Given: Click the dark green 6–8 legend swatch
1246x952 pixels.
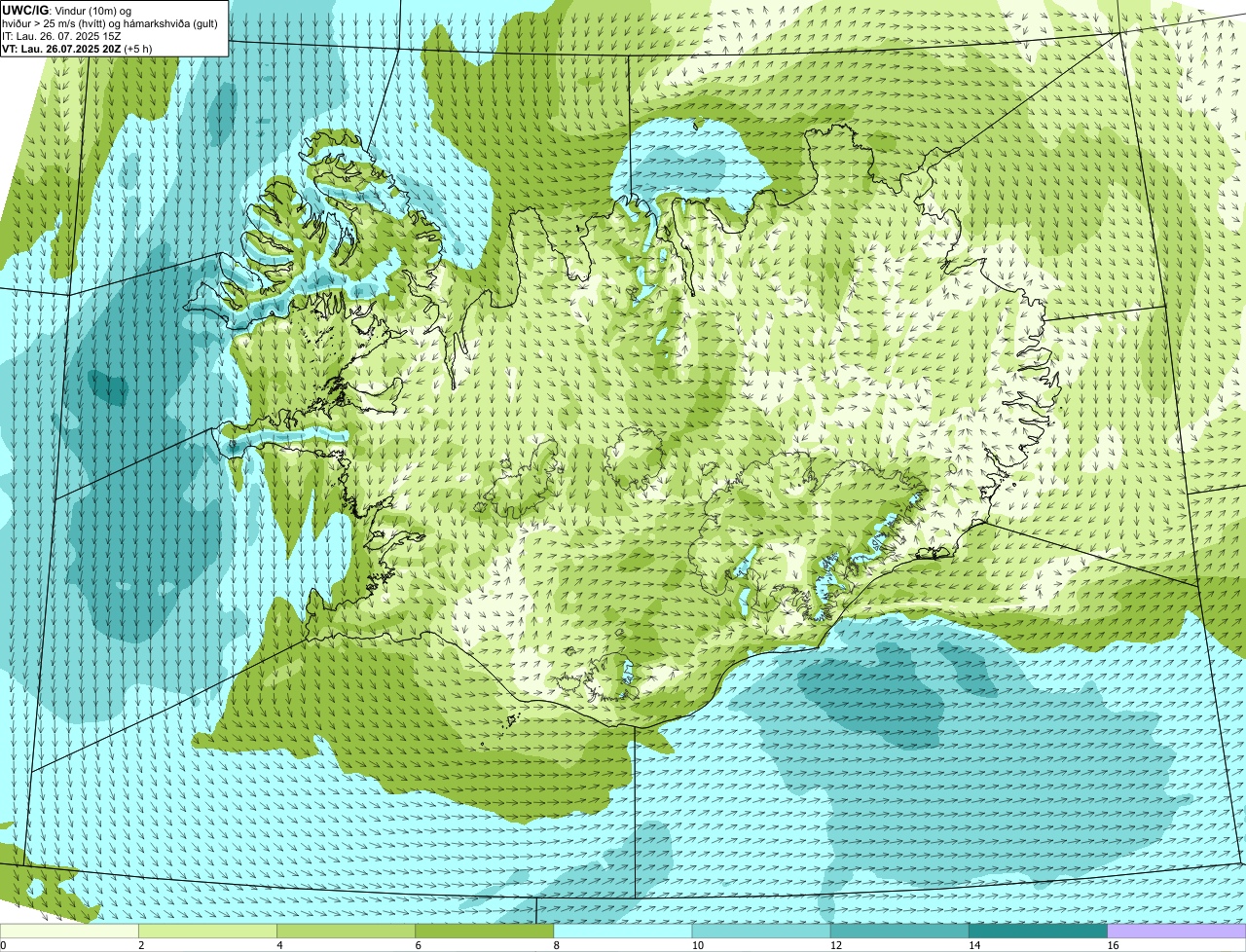Looking at the screenshot, I should pos(485,931).
